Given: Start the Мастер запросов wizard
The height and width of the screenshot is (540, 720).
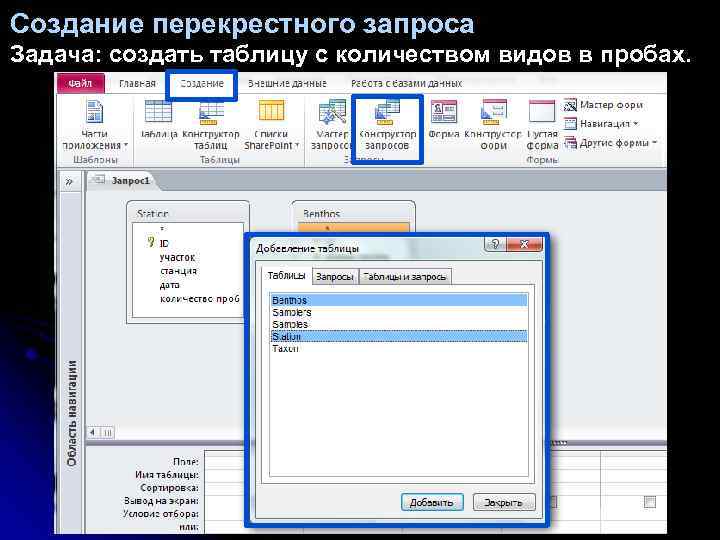Looking at the screenshot, I should 332,125.
